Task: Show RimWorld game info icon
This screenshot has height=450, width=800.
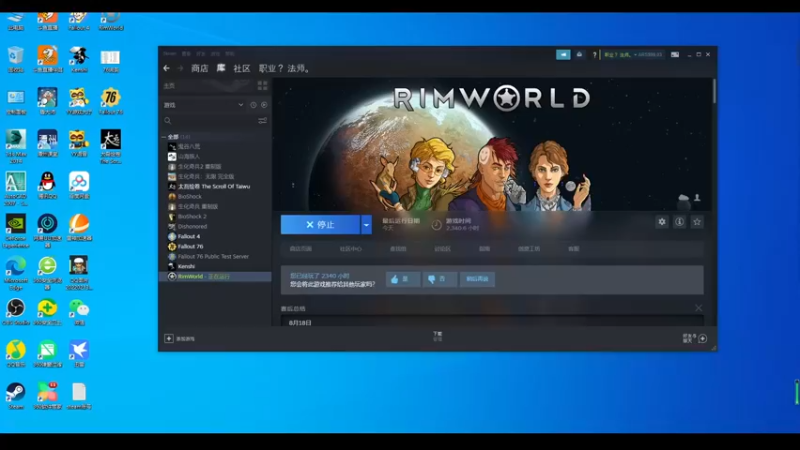Action: click(x=680, y=222)
